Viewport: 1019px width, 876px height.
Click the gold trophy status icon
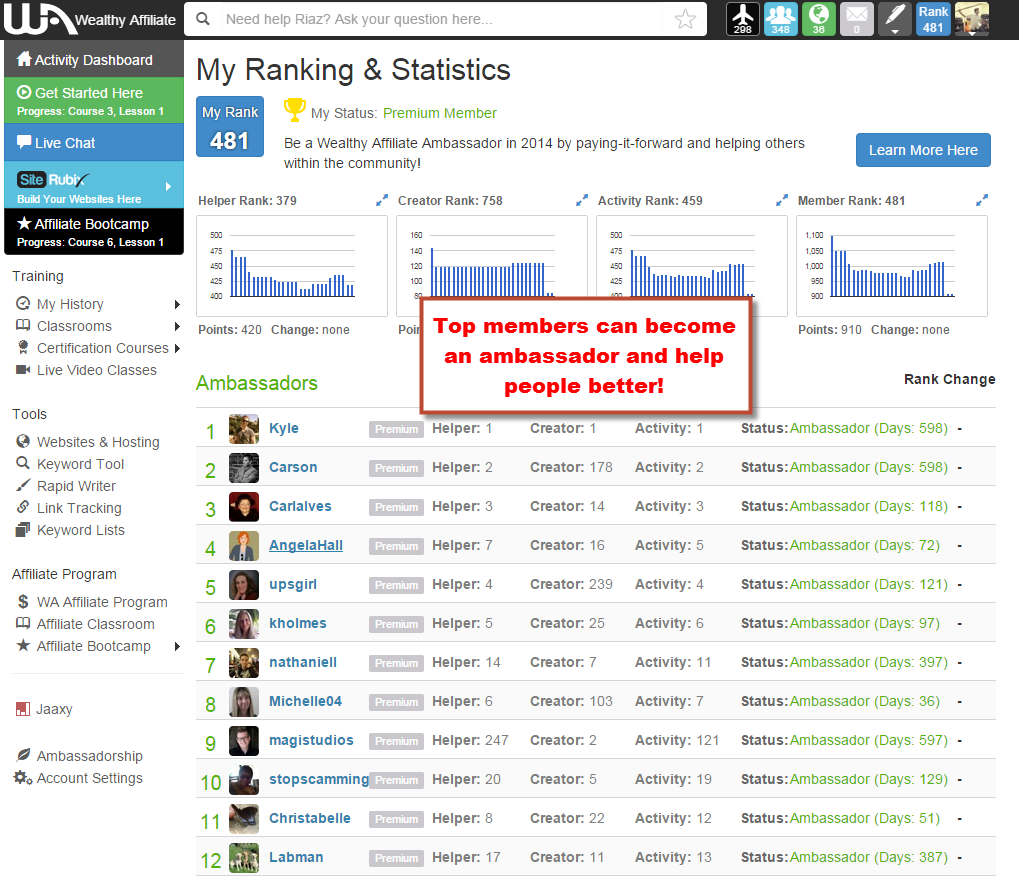click(x=294, y=110)
